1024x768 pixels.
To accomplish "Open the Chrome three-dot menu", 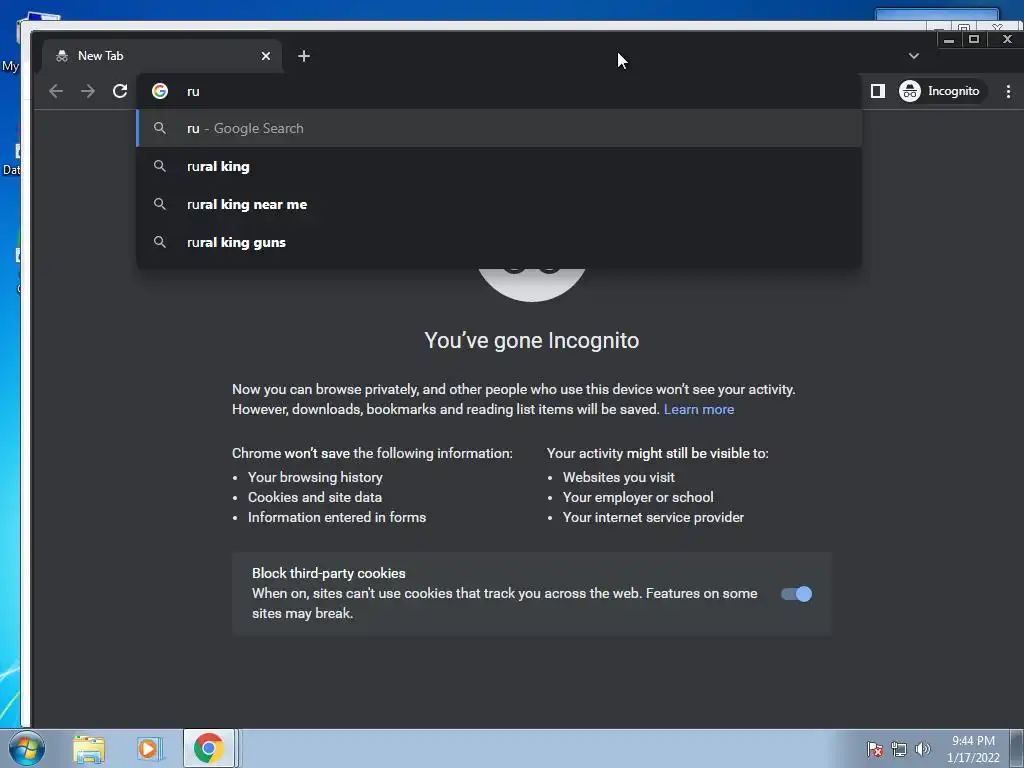I will coord(1008,91).
